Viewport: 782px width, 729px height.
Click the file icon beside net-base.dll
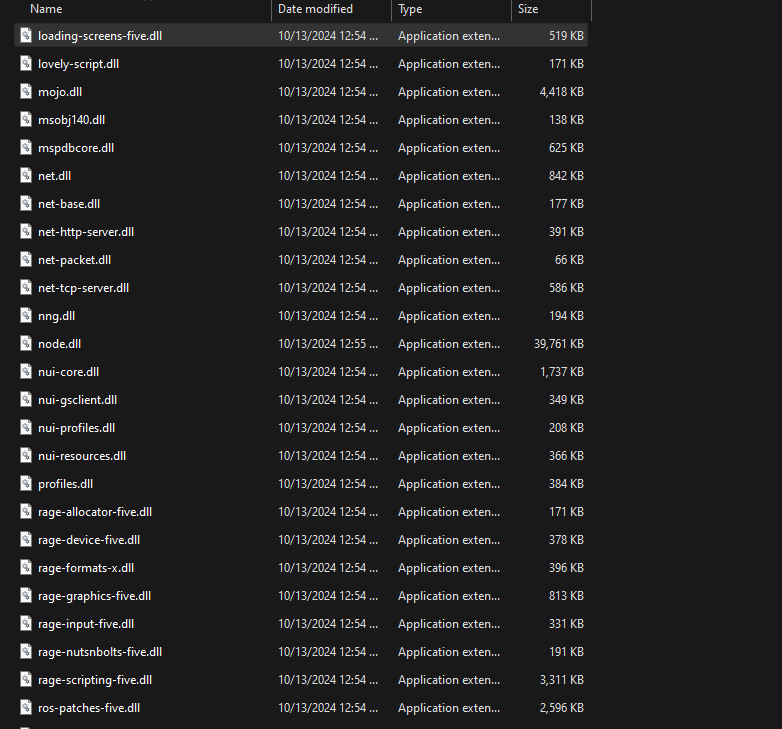[26, 203]
